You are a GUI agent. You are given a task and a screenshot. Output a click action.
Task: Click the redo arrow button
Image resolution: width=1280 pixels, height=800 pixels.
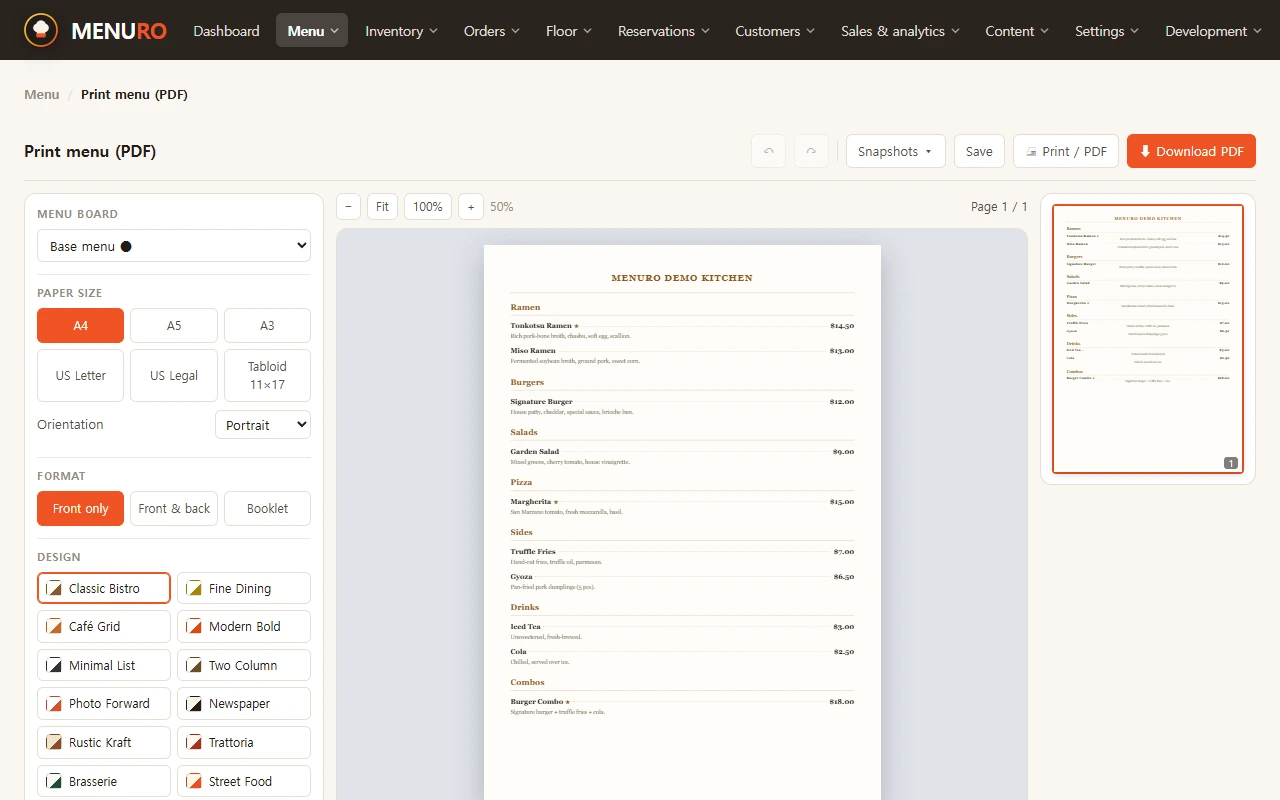click(x=811, y=151)
